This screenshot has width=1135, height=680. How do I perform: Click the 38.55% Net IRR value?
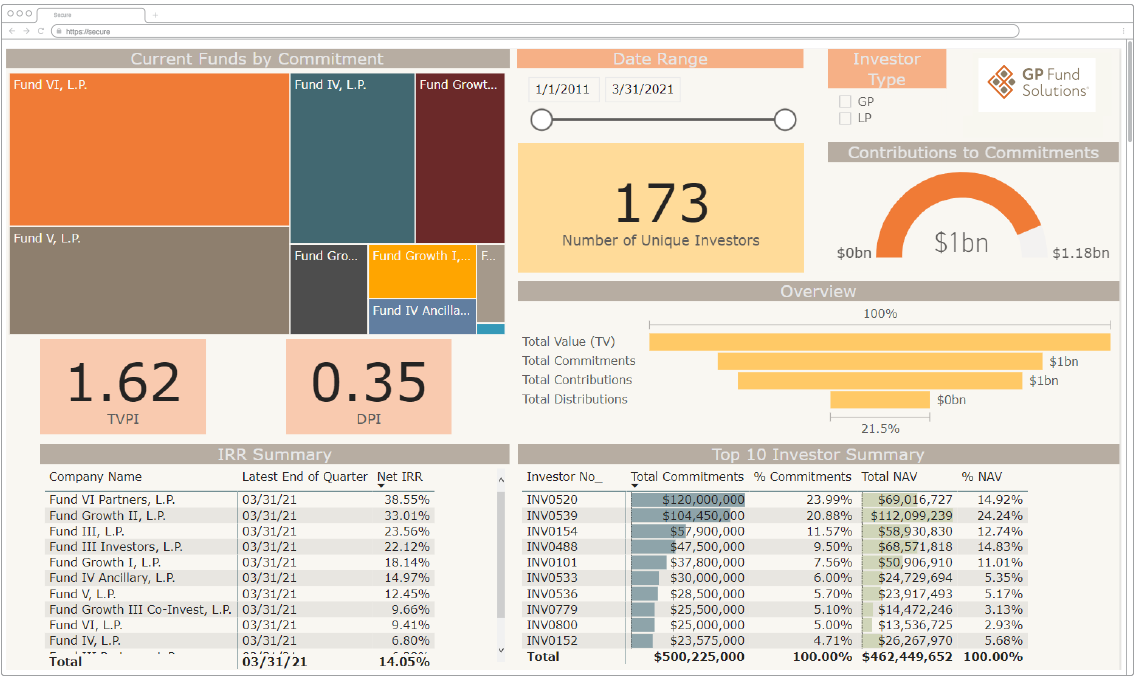coord(407,500)
